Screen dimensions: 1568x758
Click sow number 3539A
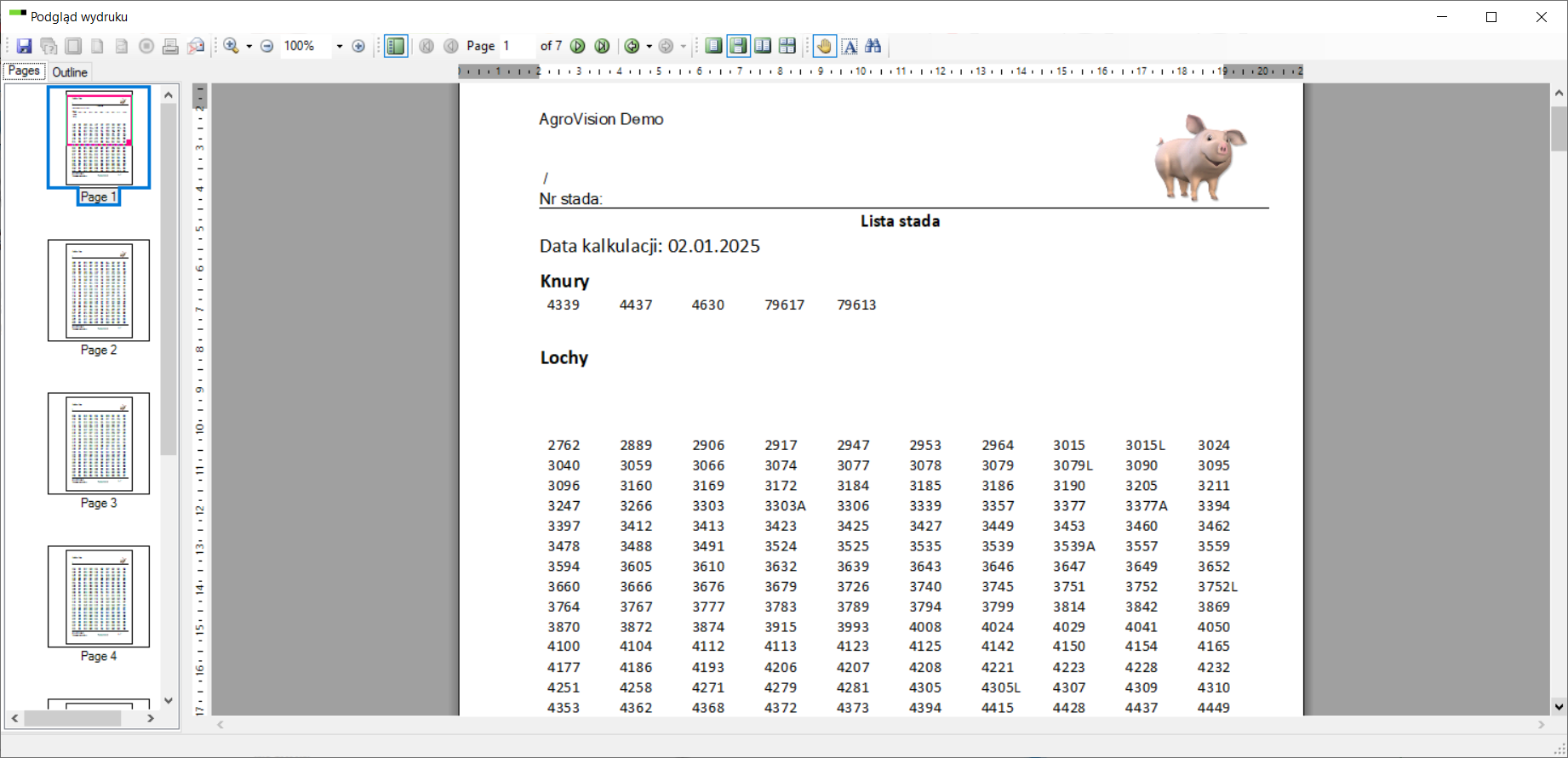tap(1074, 546)
